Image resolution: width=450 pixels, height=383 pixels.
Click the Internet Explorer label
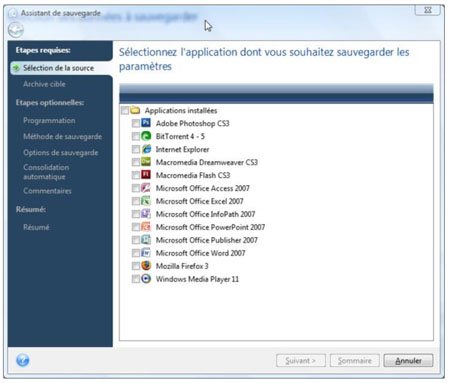(x=182, y=149)
